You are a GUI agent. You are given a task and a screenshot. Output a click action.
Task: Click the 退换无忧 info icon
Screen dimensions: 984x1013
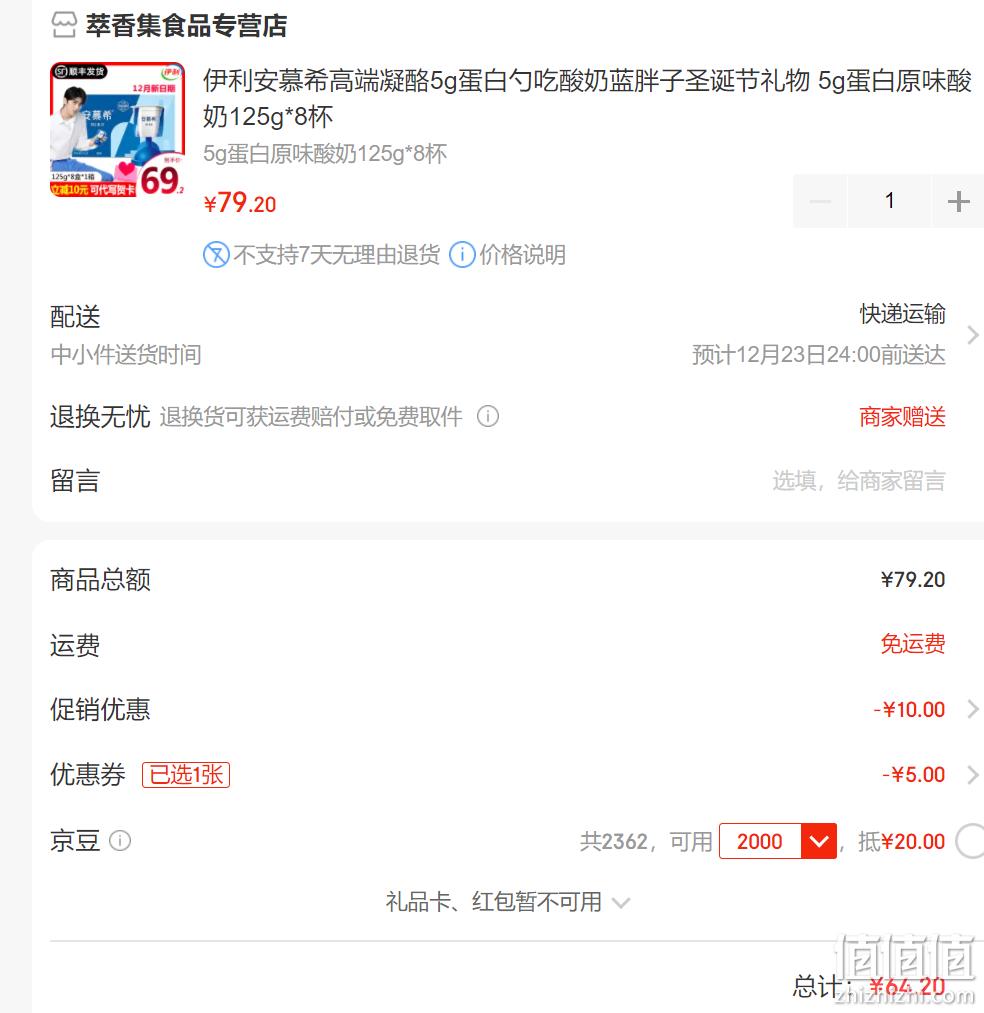coord(488,416)
